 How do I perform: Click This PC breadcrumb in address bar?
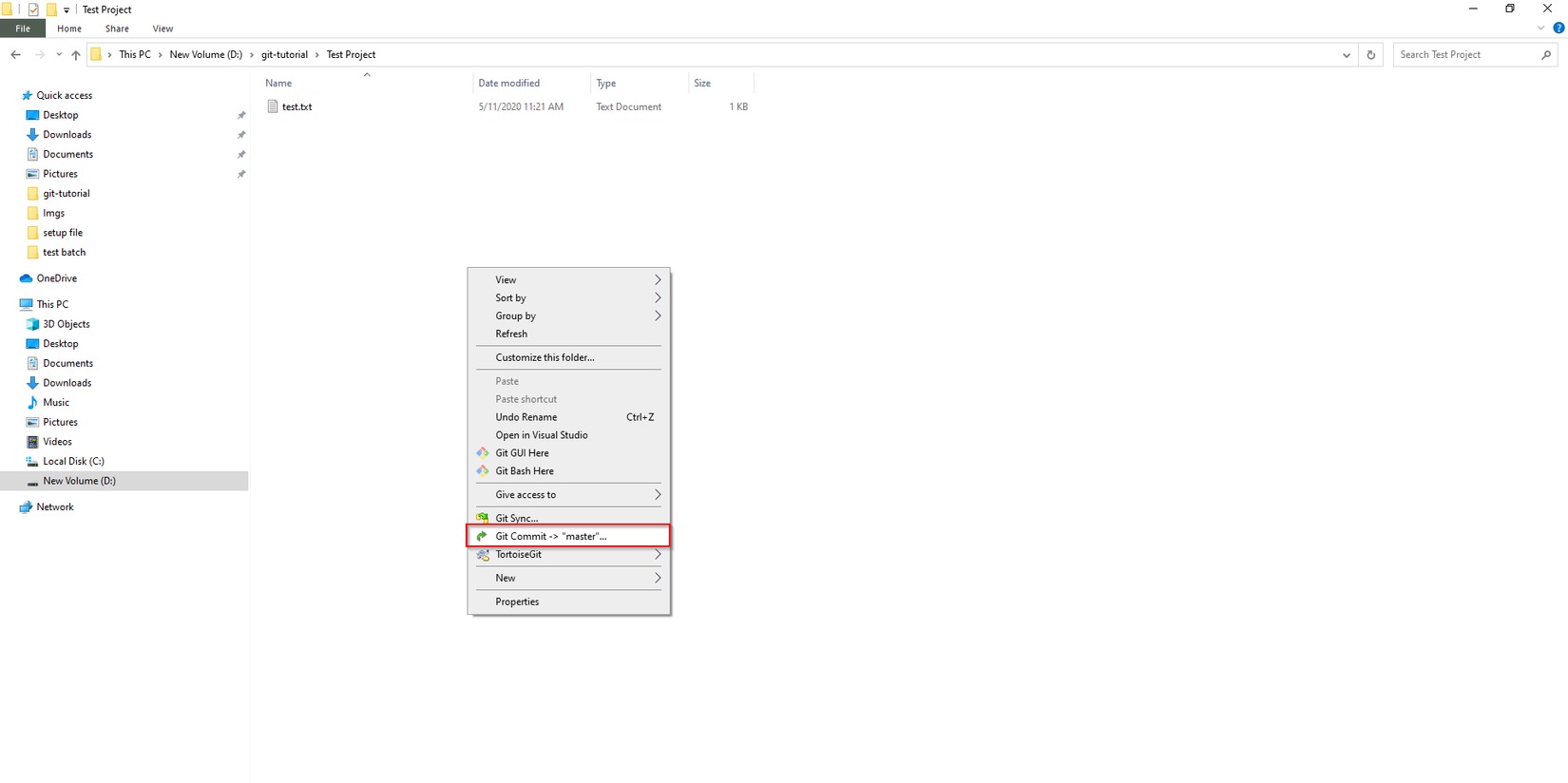135,55
